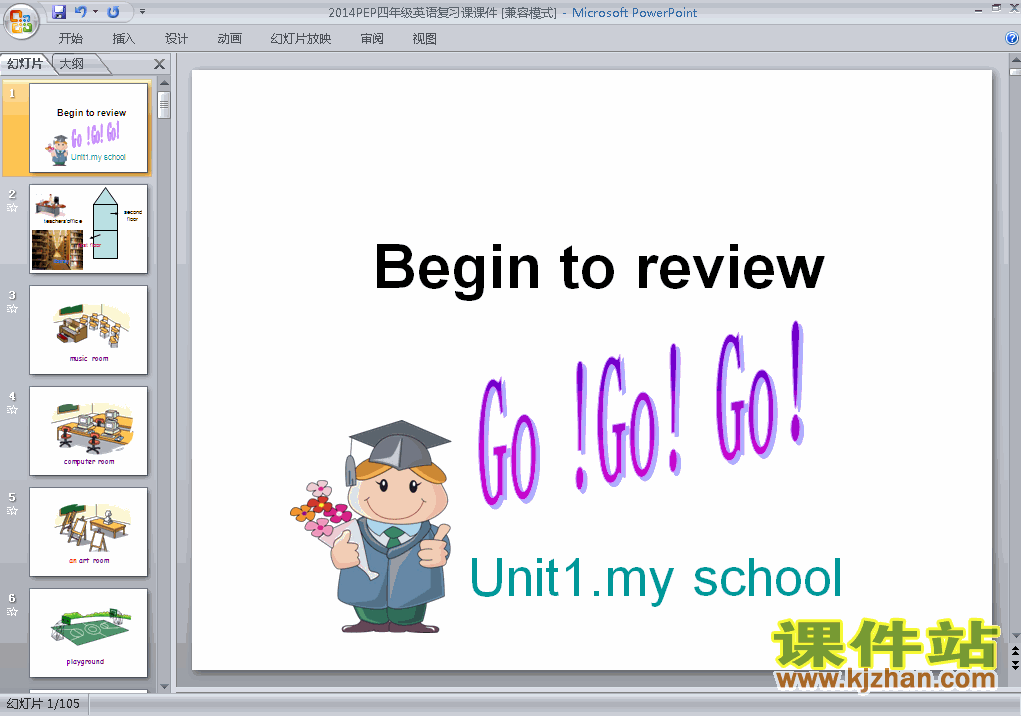
Task: Switch to the 大纲 outline tab
Action: (x=72, y=63)
